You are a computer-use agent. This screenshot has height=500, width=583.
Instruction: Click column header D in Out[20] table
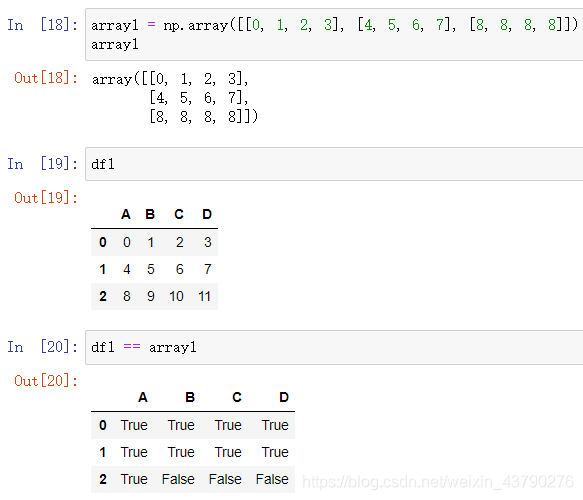tap(284, 397)
